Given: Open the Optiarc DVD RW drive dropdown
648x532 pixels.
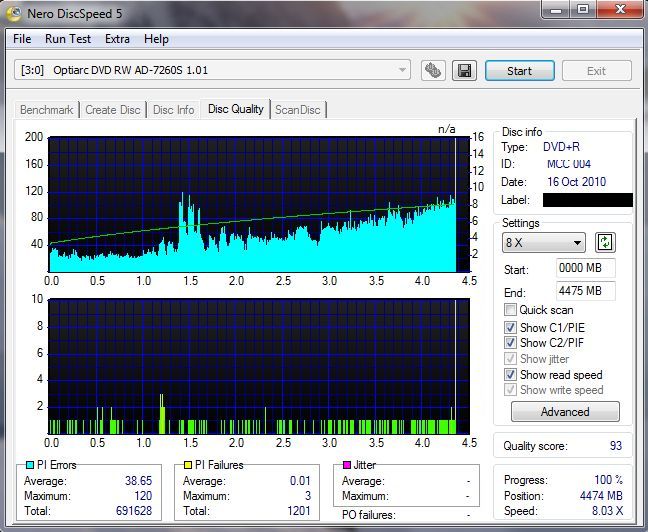Looking at the screenshot, I should point(212,70).
